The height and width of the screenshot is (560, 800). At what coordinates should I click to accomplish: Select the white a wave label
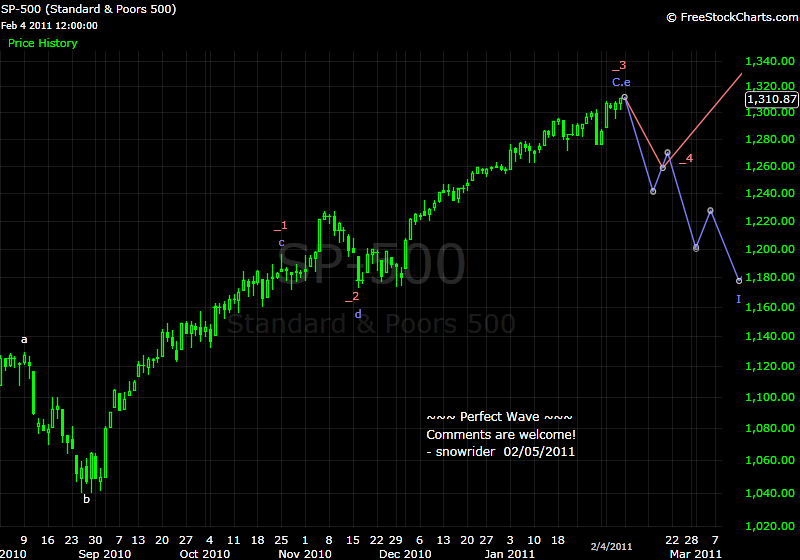pos(24,340)
